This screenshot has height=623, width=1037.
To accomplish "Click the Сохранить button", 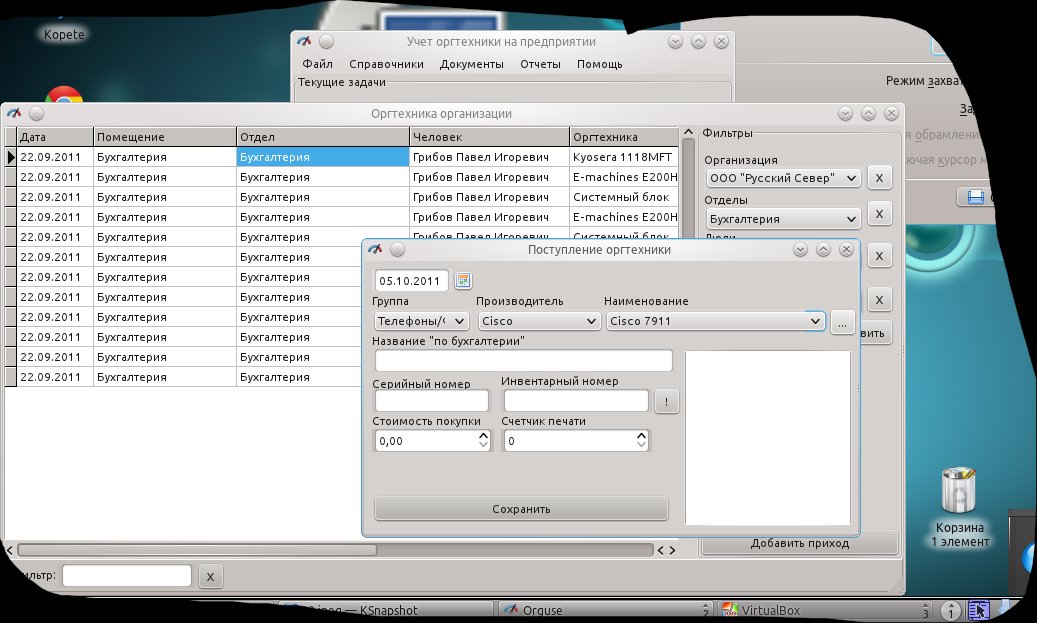I will point(521,509).
